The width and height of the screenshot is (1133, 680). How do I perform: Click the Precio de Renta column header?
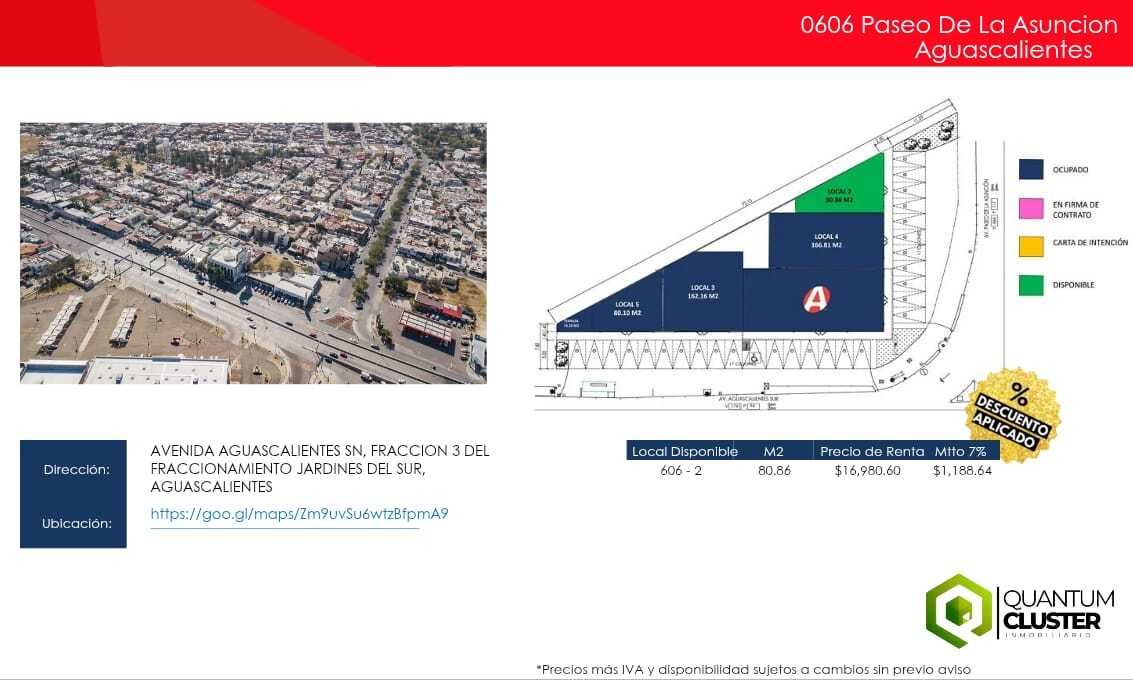871,451
